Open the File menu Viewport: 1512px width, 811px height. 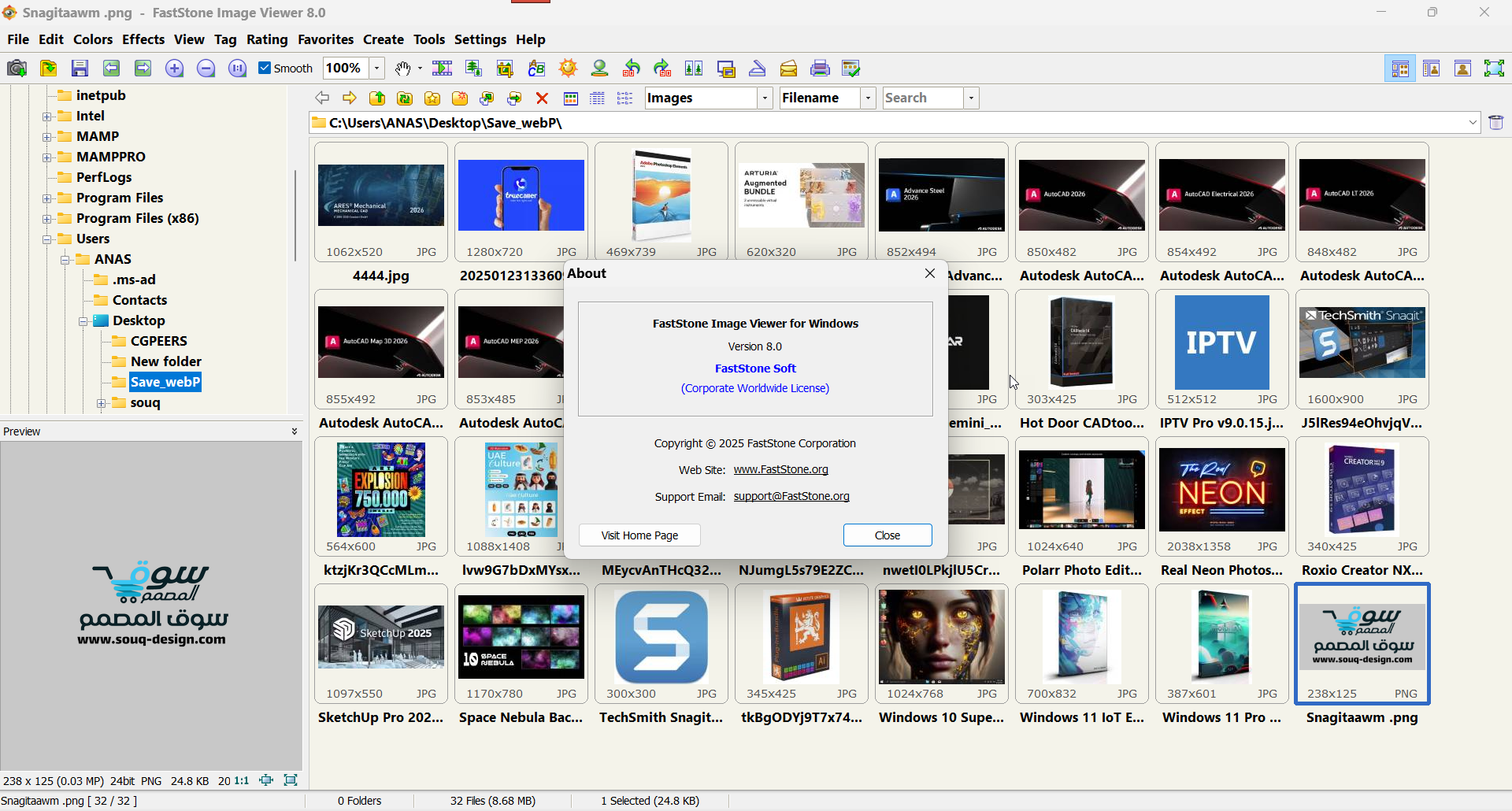(x=18, y=39)
